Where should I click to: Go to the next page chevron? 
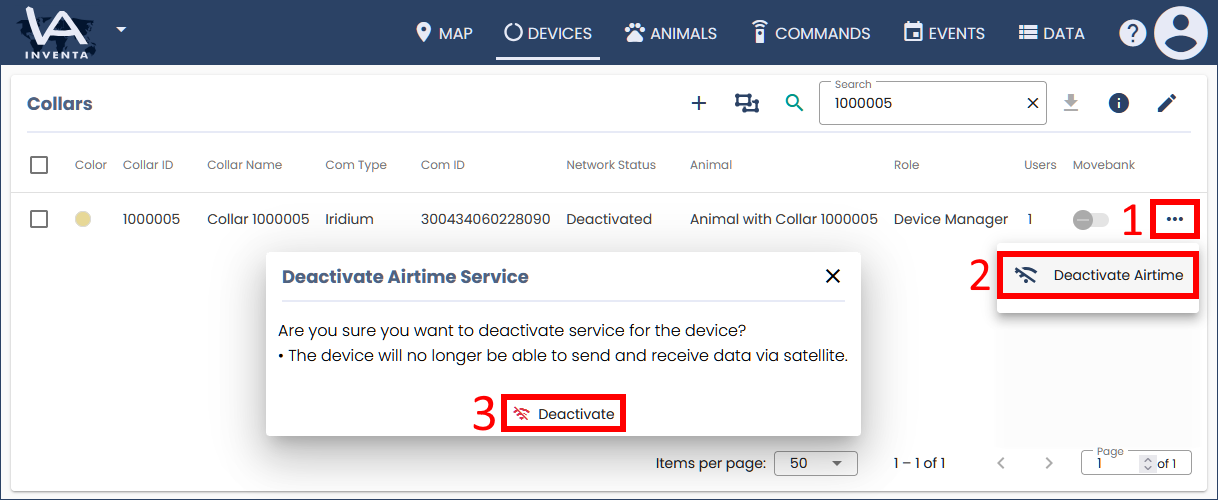(1049, 463)
